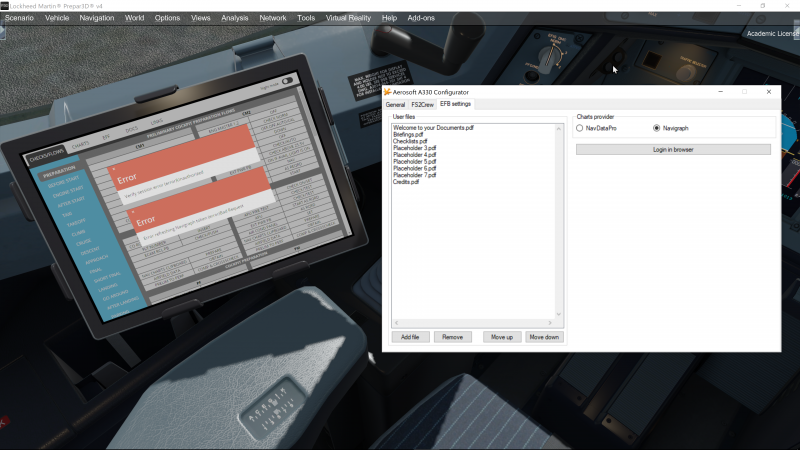Select TAXI in the EFB sidebar

[x=67, y=214]
